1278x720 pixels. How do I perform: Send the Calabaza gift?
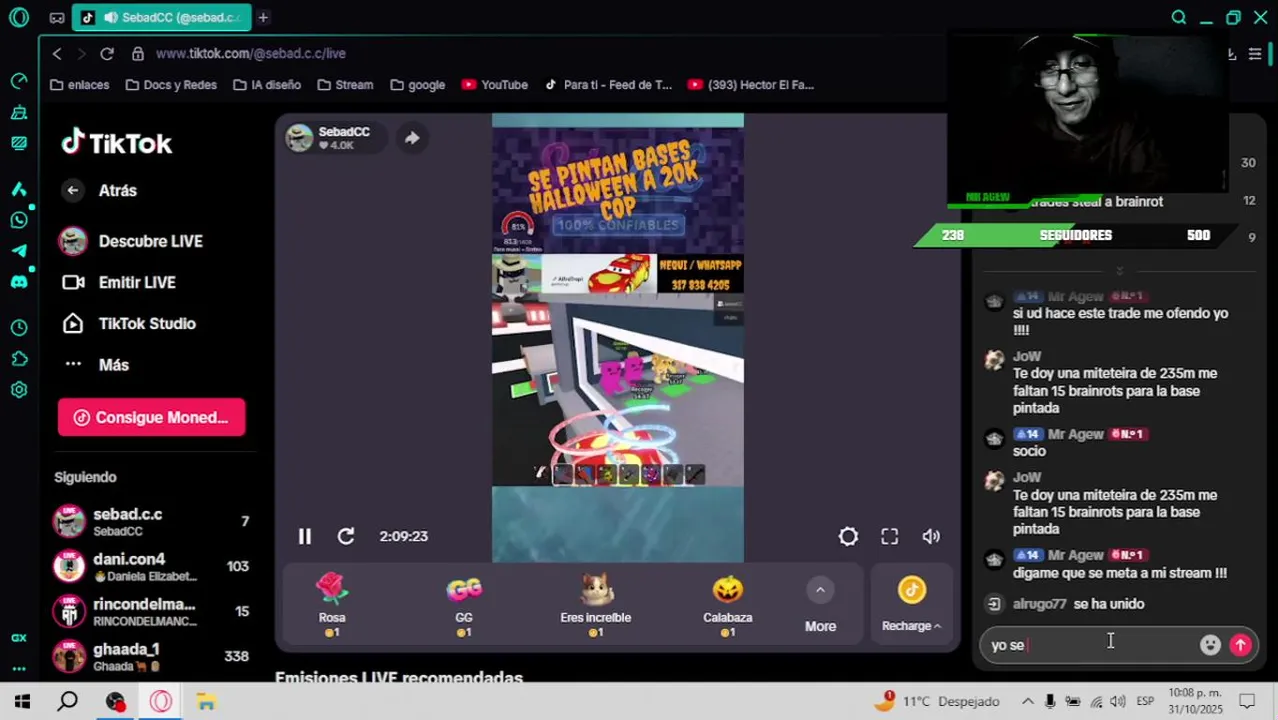[x=728, y=605]
